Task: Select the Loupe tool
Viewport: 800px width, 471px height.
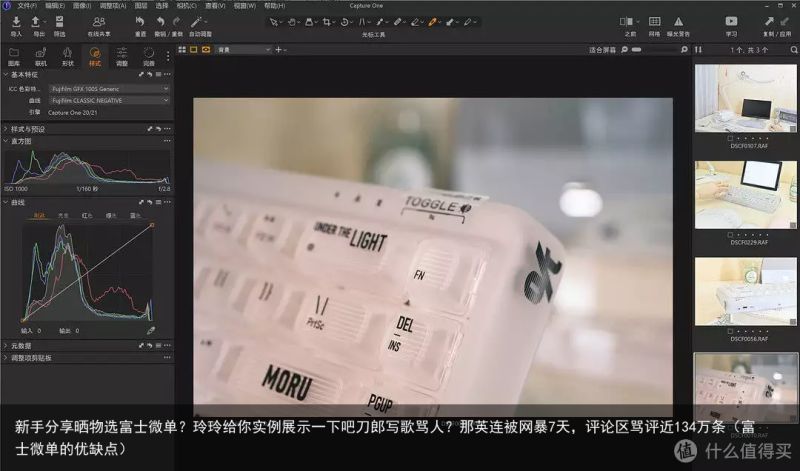Action: click(309, 22)
